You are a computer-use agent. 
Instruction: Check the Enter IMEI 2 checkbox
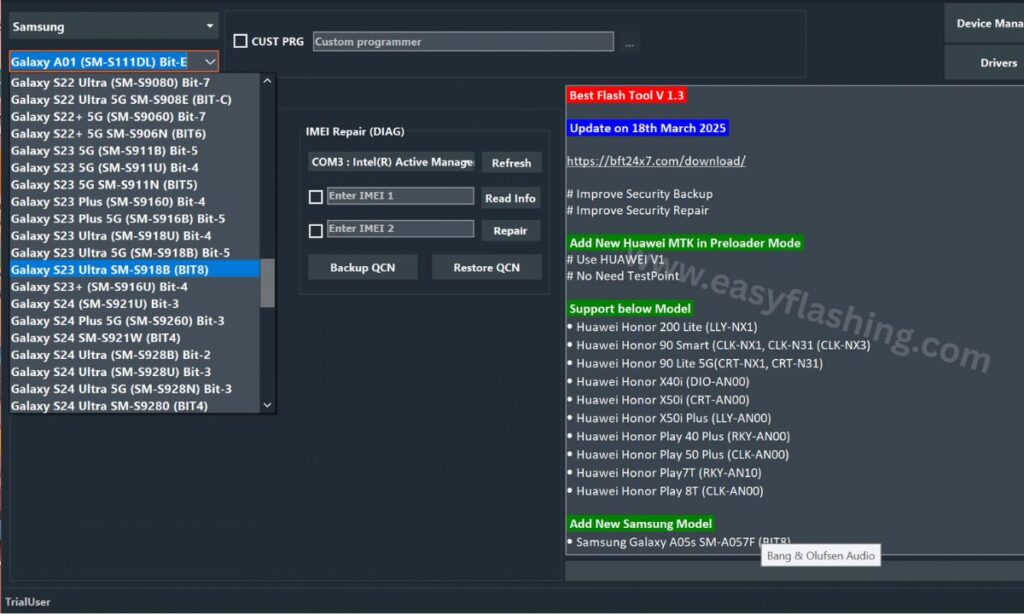point(314,228)
